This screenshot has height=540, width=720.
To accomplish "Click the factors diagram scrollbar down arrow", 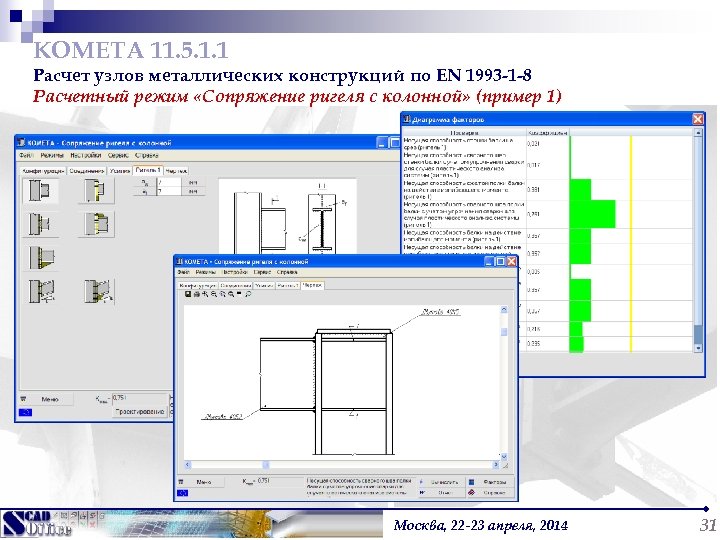I will tap(698, 349).
